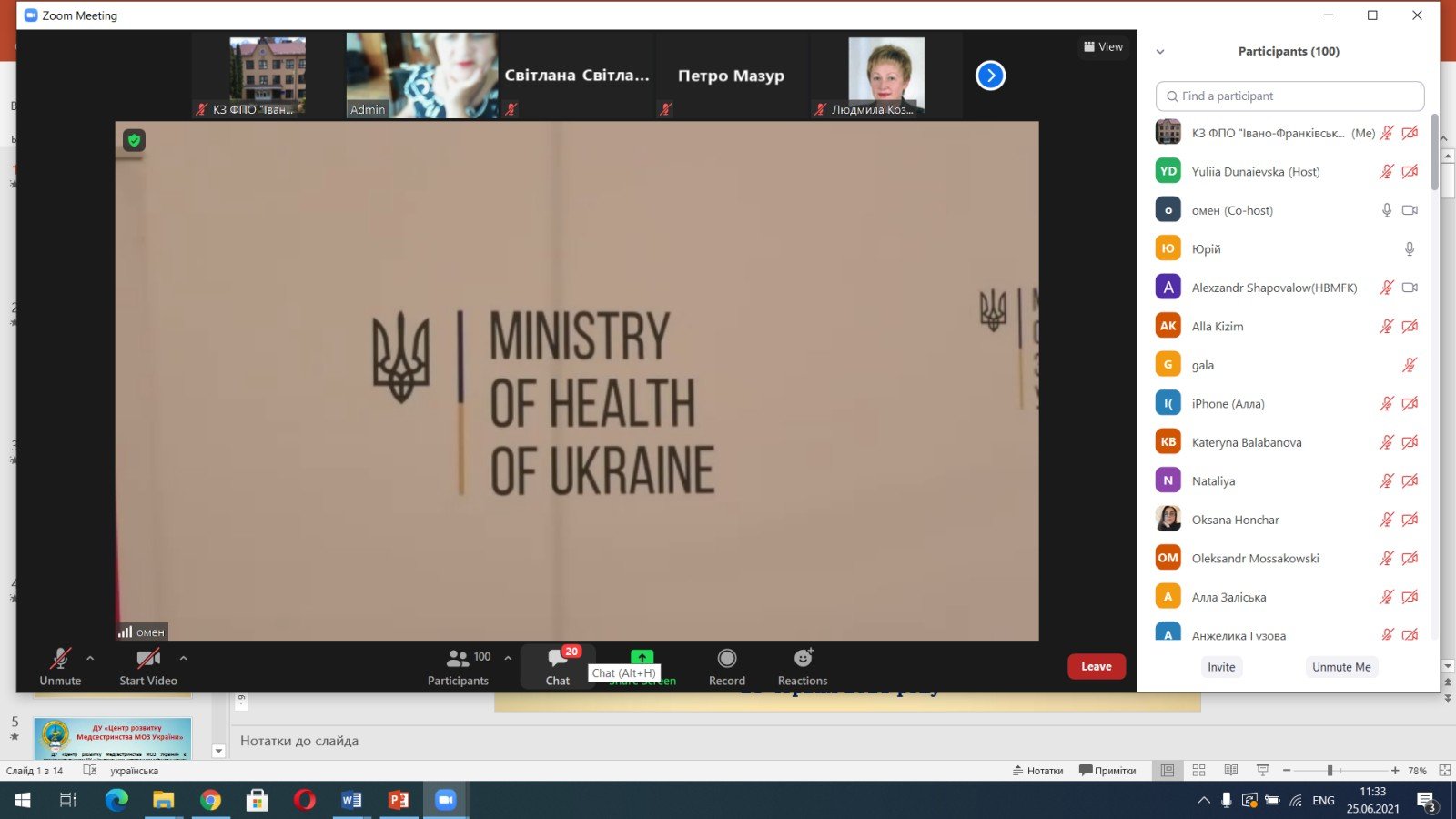Toggle microphone icon next to Юрій

pos(1409,249)
